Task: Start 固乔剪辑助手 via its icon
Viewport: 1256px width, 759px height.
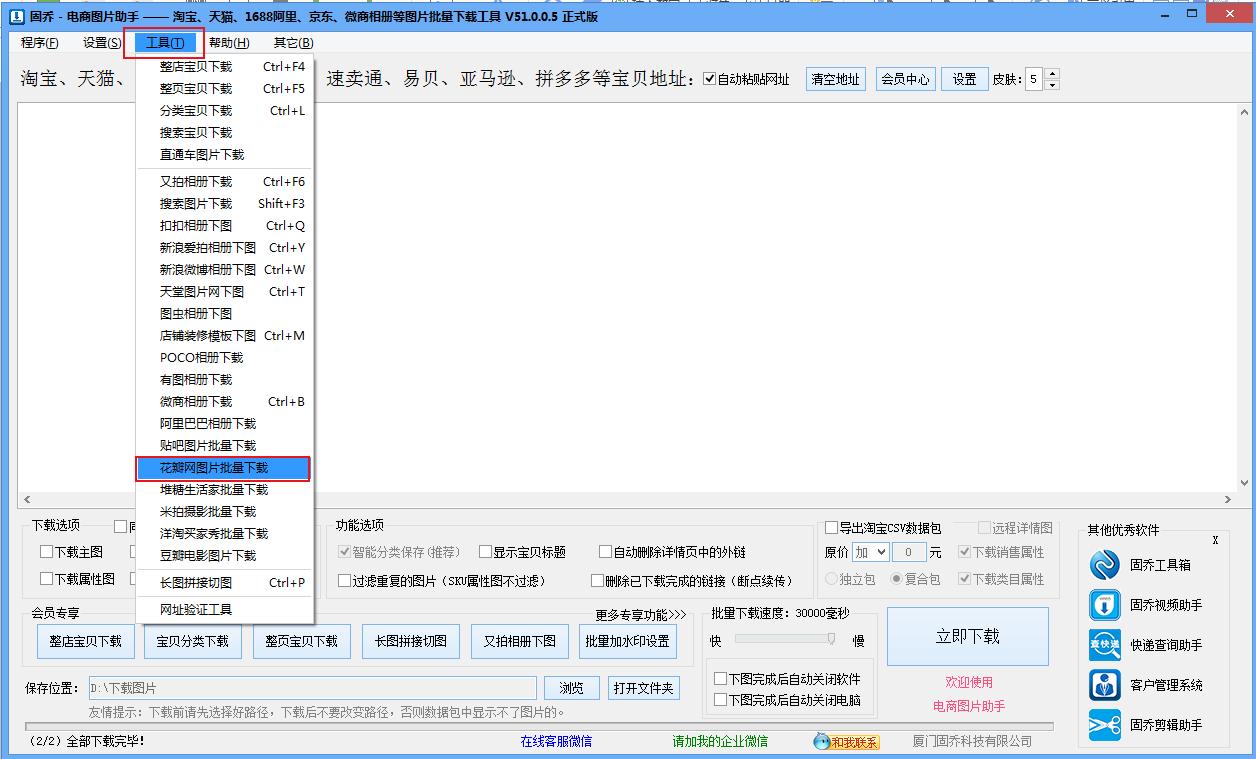Action: point(1104,723)
